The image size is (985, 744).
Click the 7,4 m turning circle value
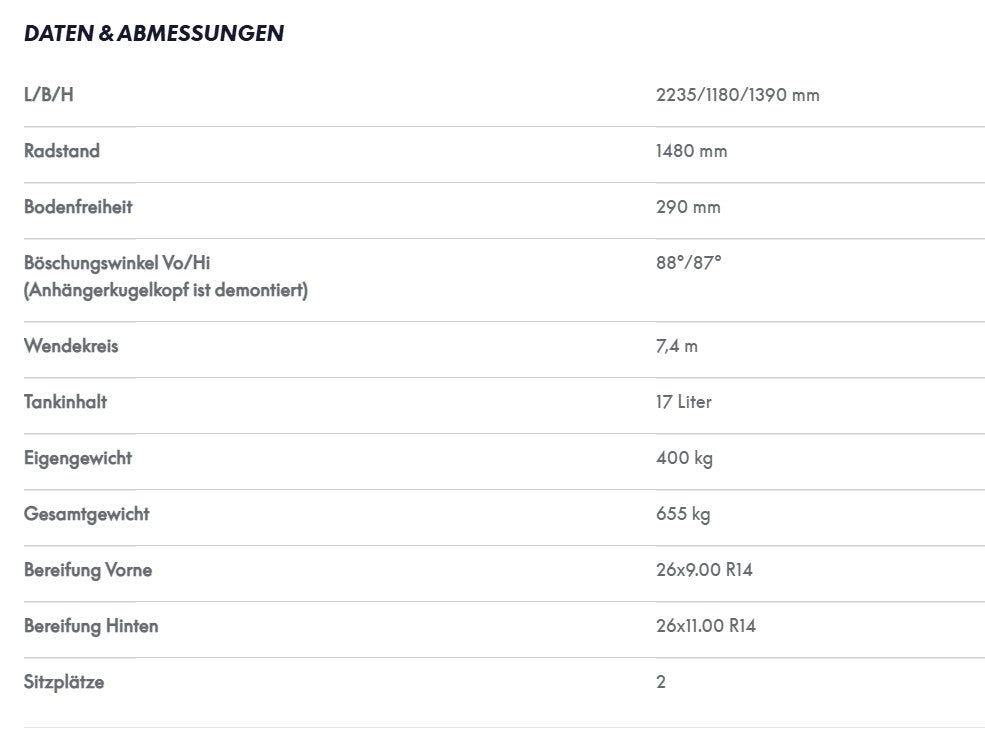coord(677,346)
